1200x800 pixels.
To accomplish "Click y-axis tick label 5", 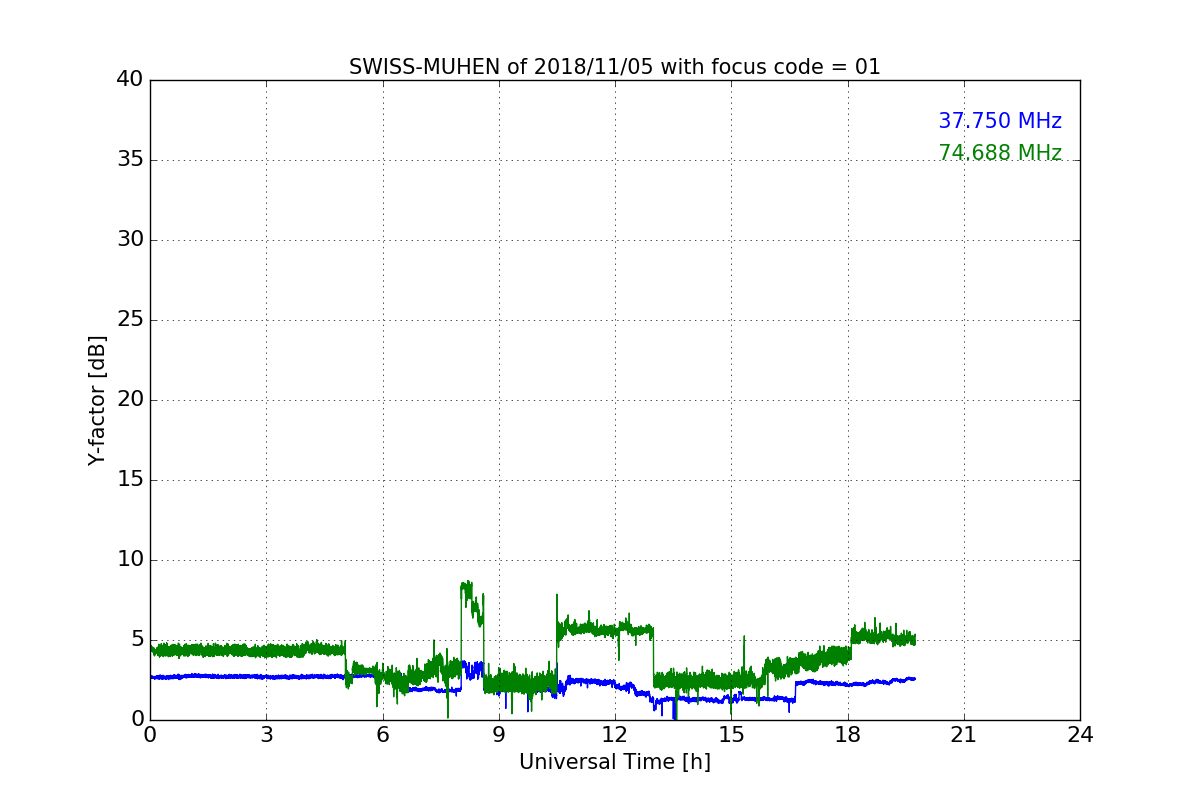I will tap(136, 640).
